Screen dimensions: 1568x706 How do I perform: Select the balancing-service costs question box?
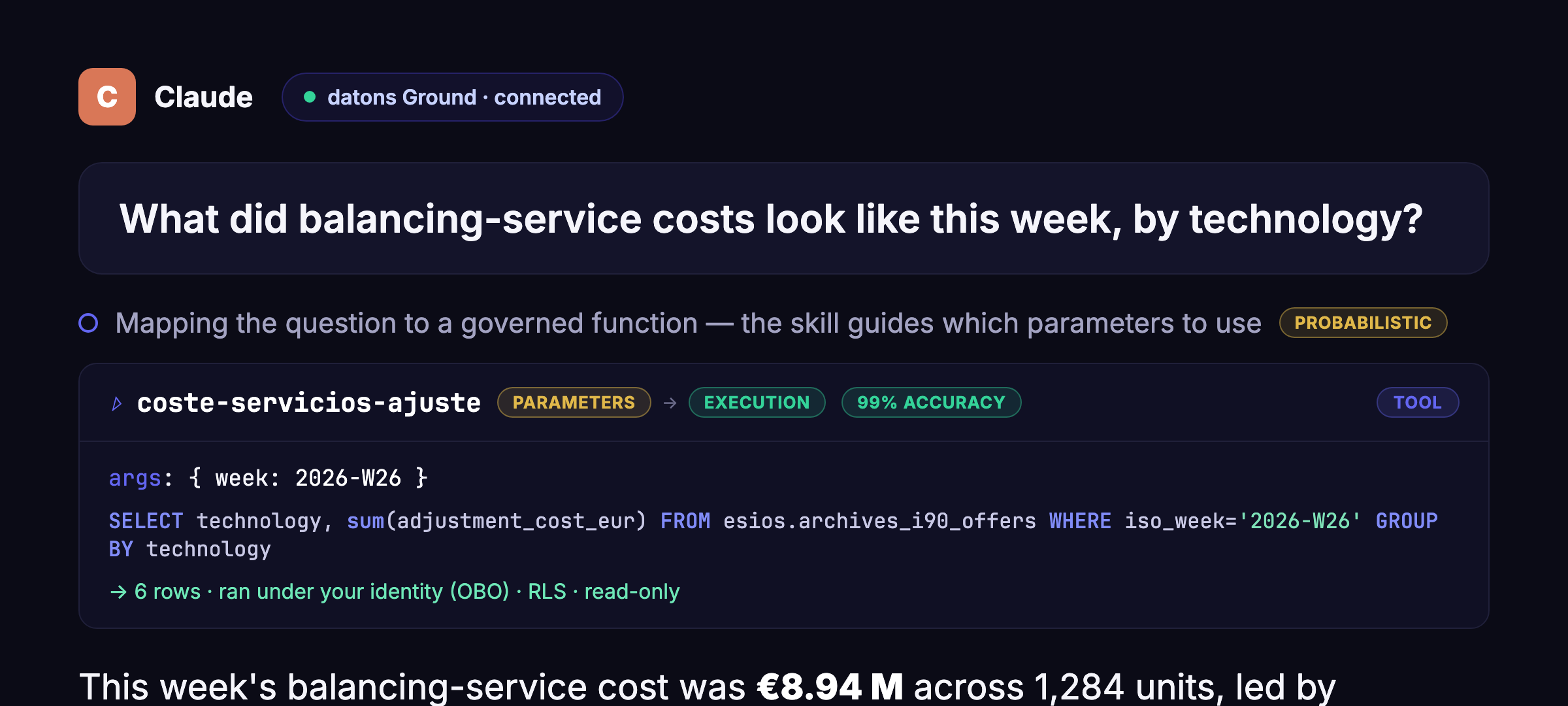[x=784, y=218]
